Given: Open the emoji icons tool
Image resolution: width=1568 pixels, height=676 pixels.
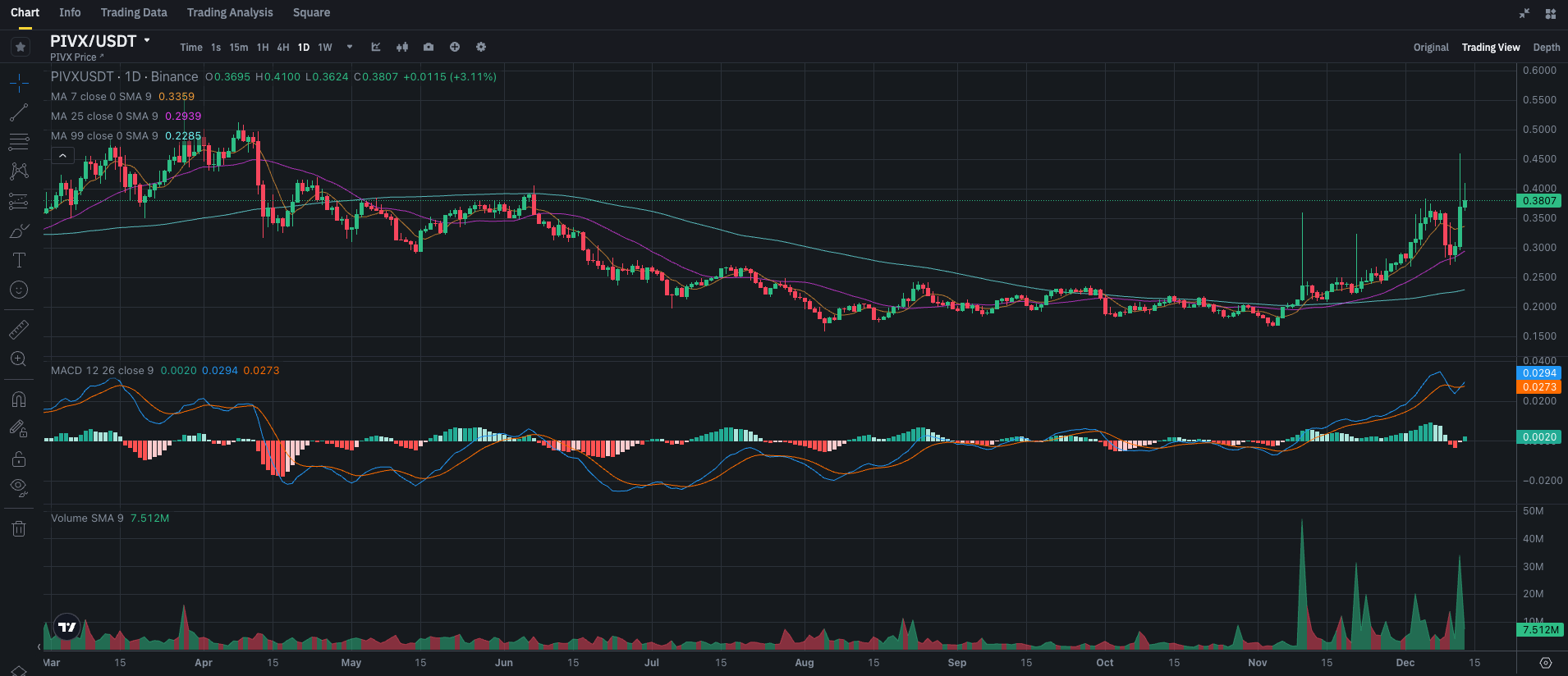Looking at the screenshot, I should (19, 290).
